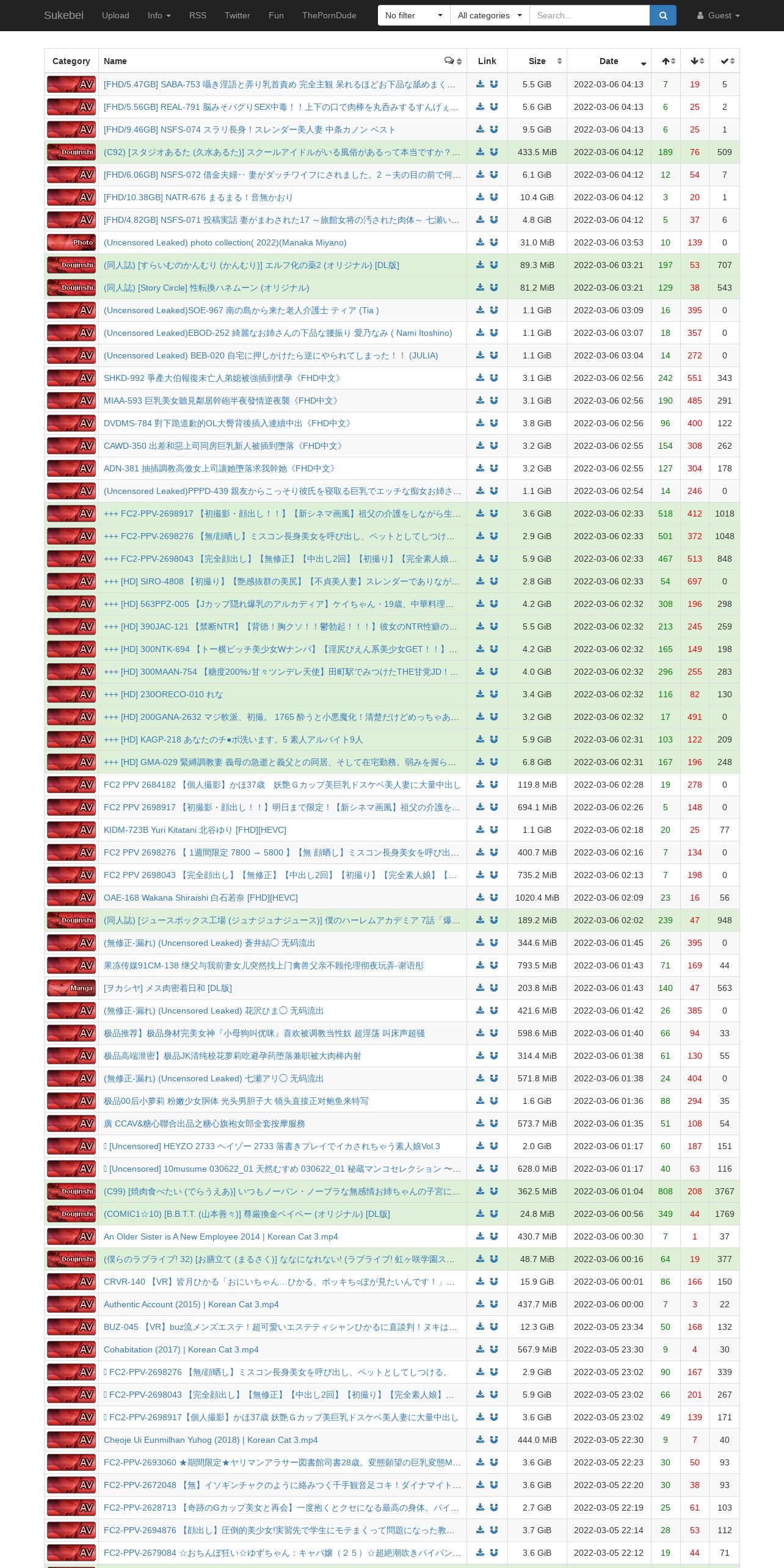
Task: Sort the list by Date
Action: coord(609,61)
